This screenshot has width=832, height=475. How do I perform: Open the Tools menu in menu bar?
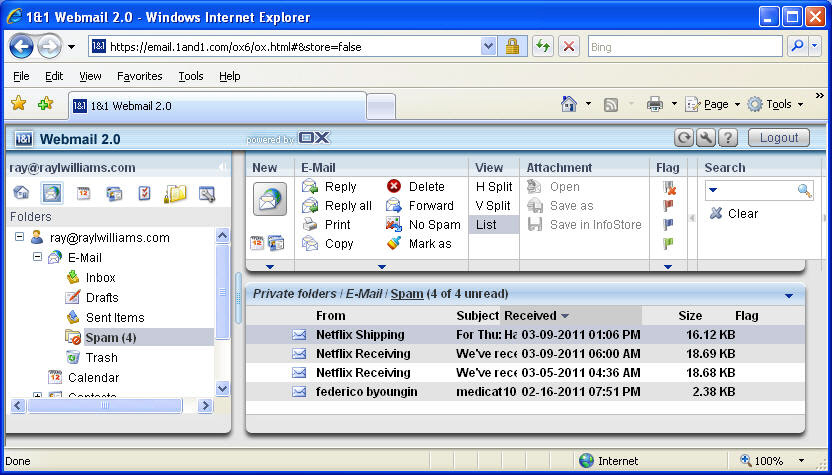click(x=190, y=76)
